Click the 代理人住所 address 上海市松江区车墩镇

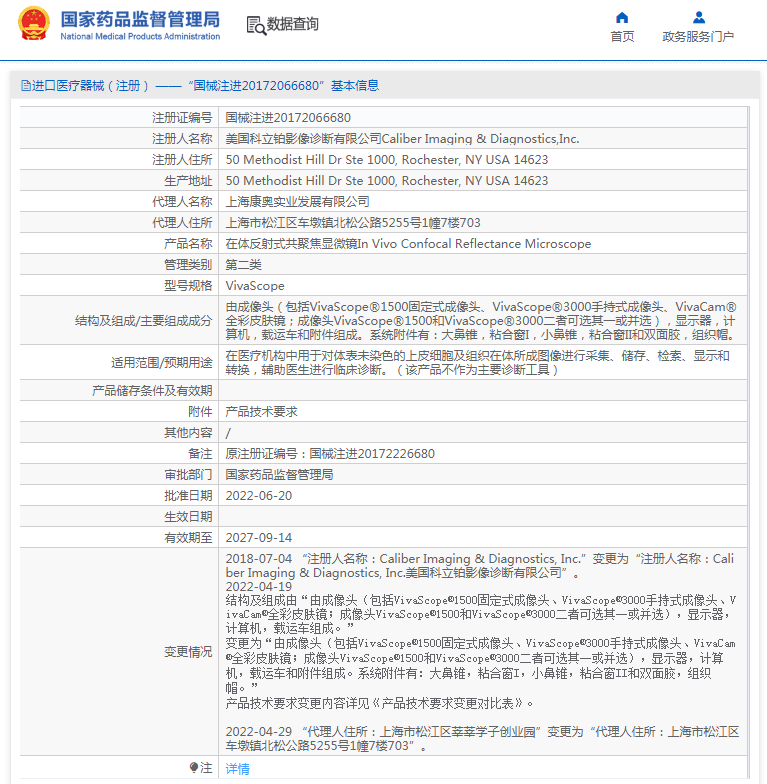352,222
